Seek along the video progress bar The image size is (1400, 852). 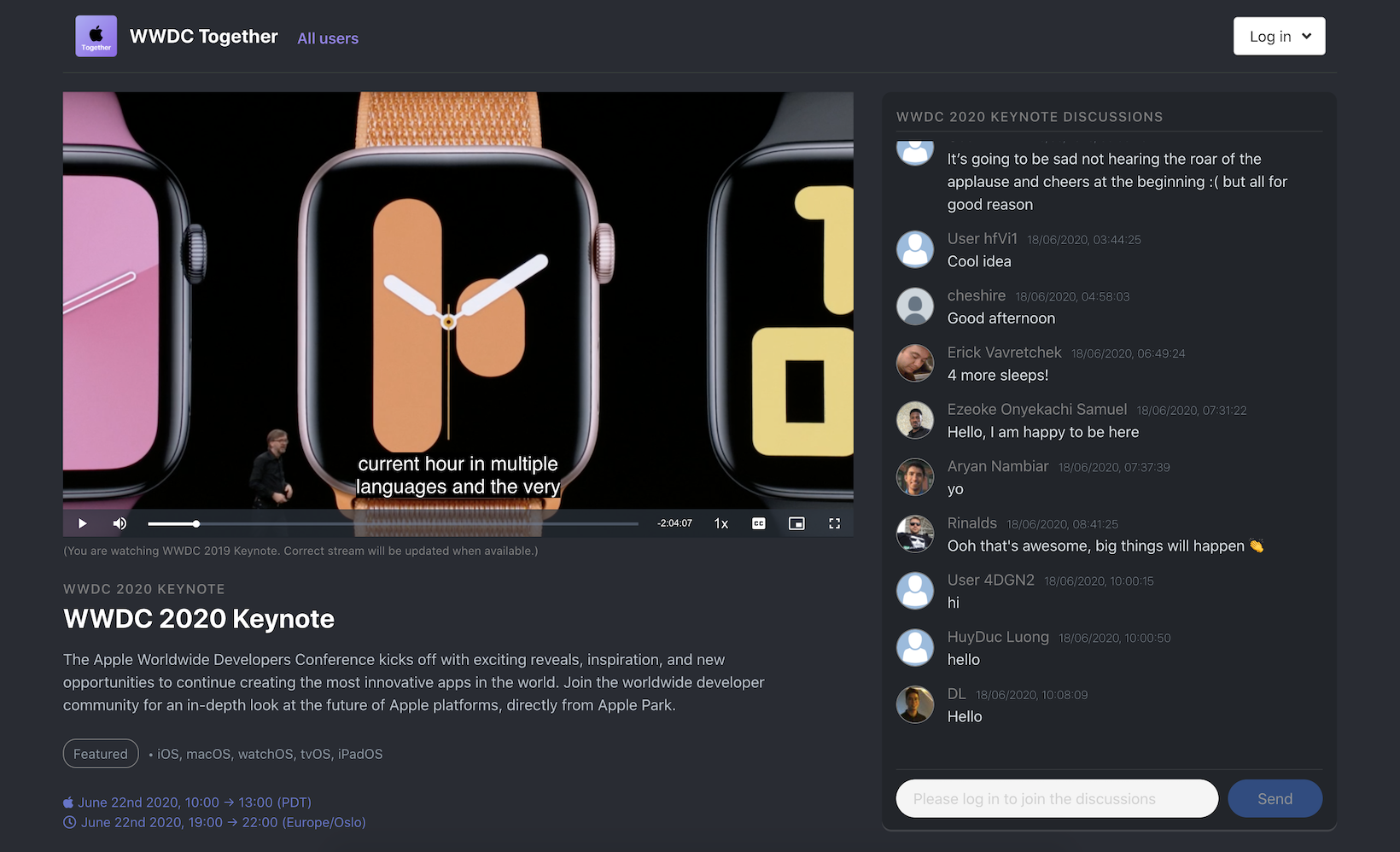point(393,523)
